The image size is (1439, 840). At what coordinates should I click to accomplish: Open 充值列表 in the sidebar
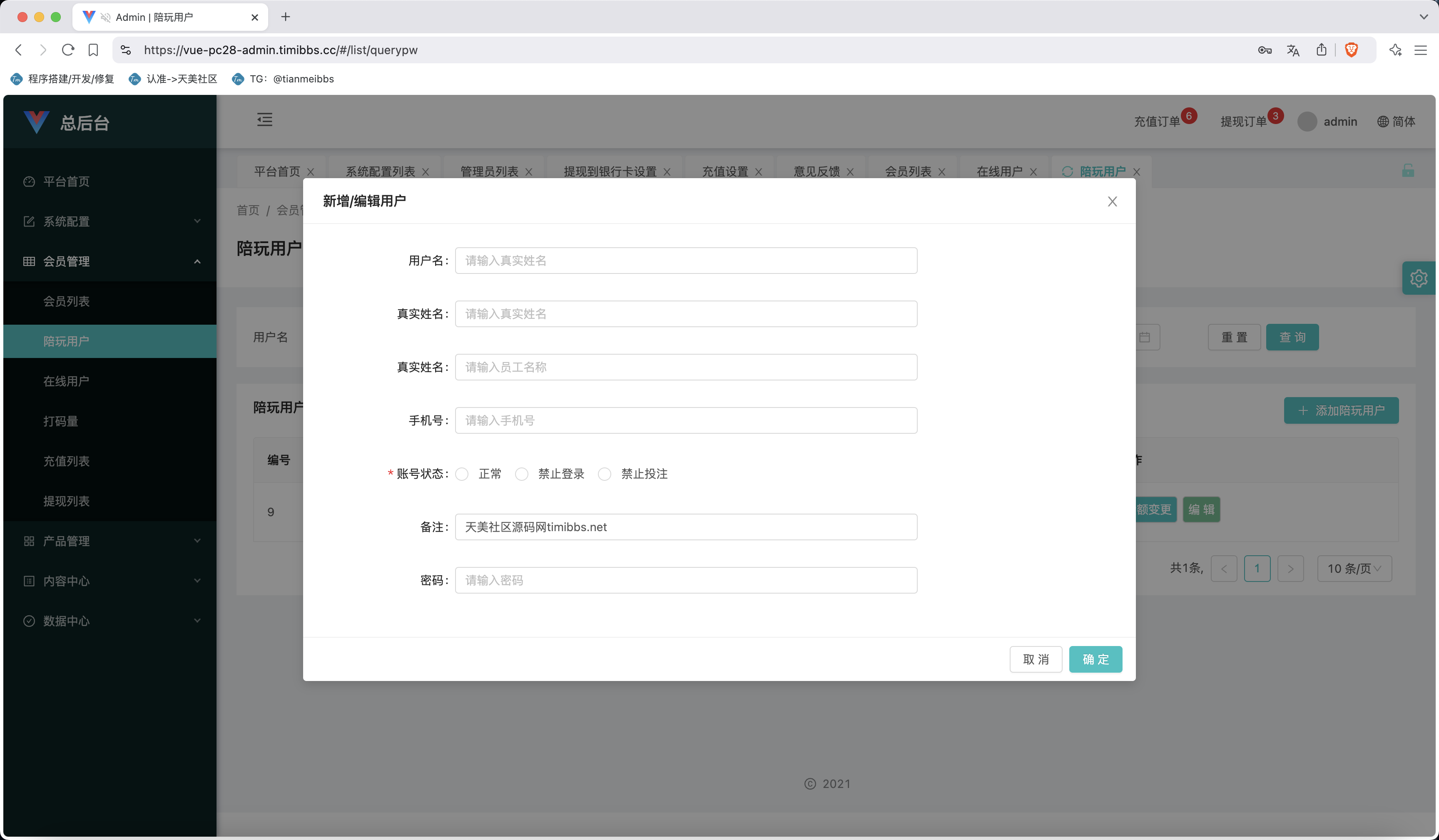[x=110, y=461]
